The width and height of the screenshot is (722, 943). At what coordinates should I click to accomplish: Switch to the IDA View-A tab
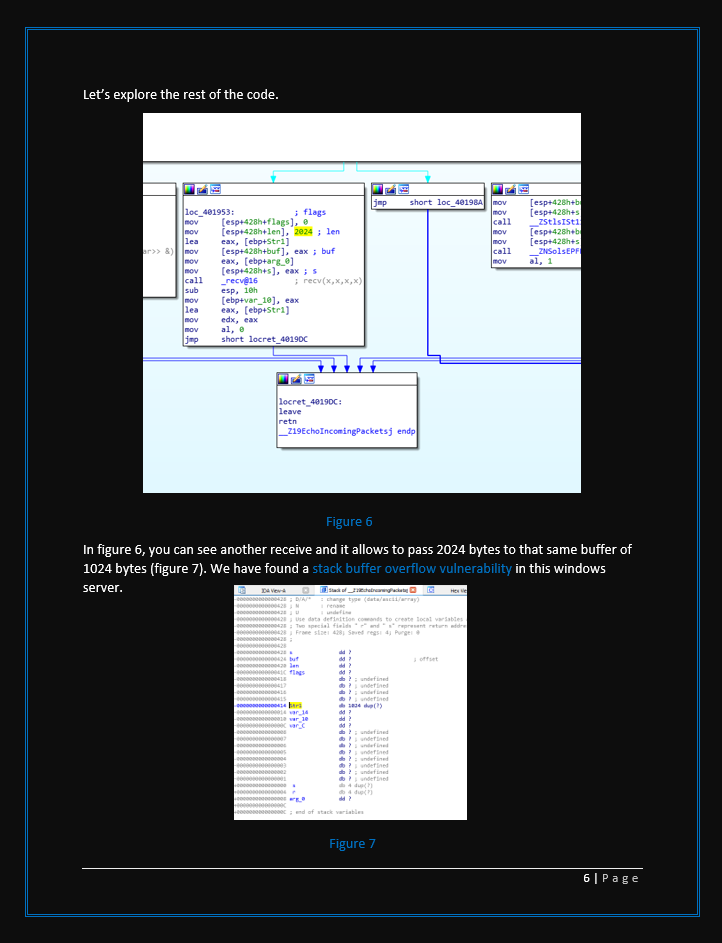coord(274,591)
